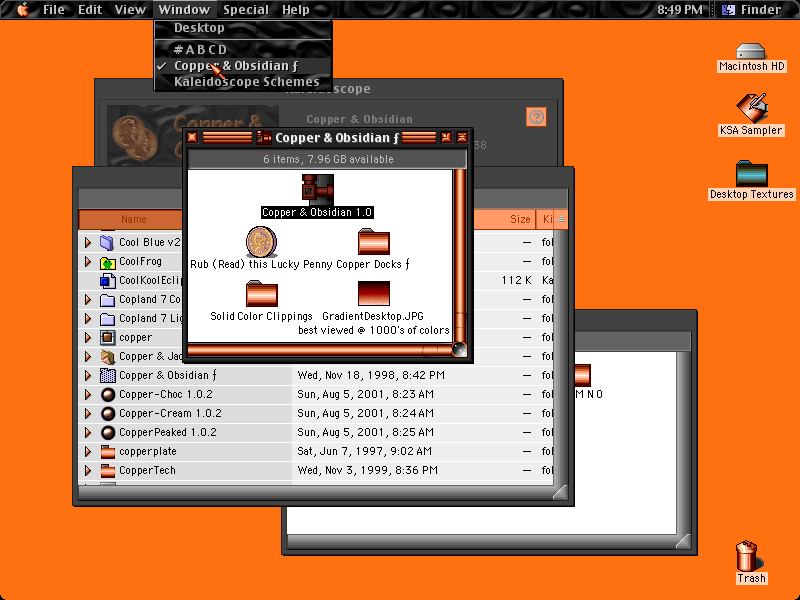
Task: Toggle the list sort order button
Action: [561, 219]
